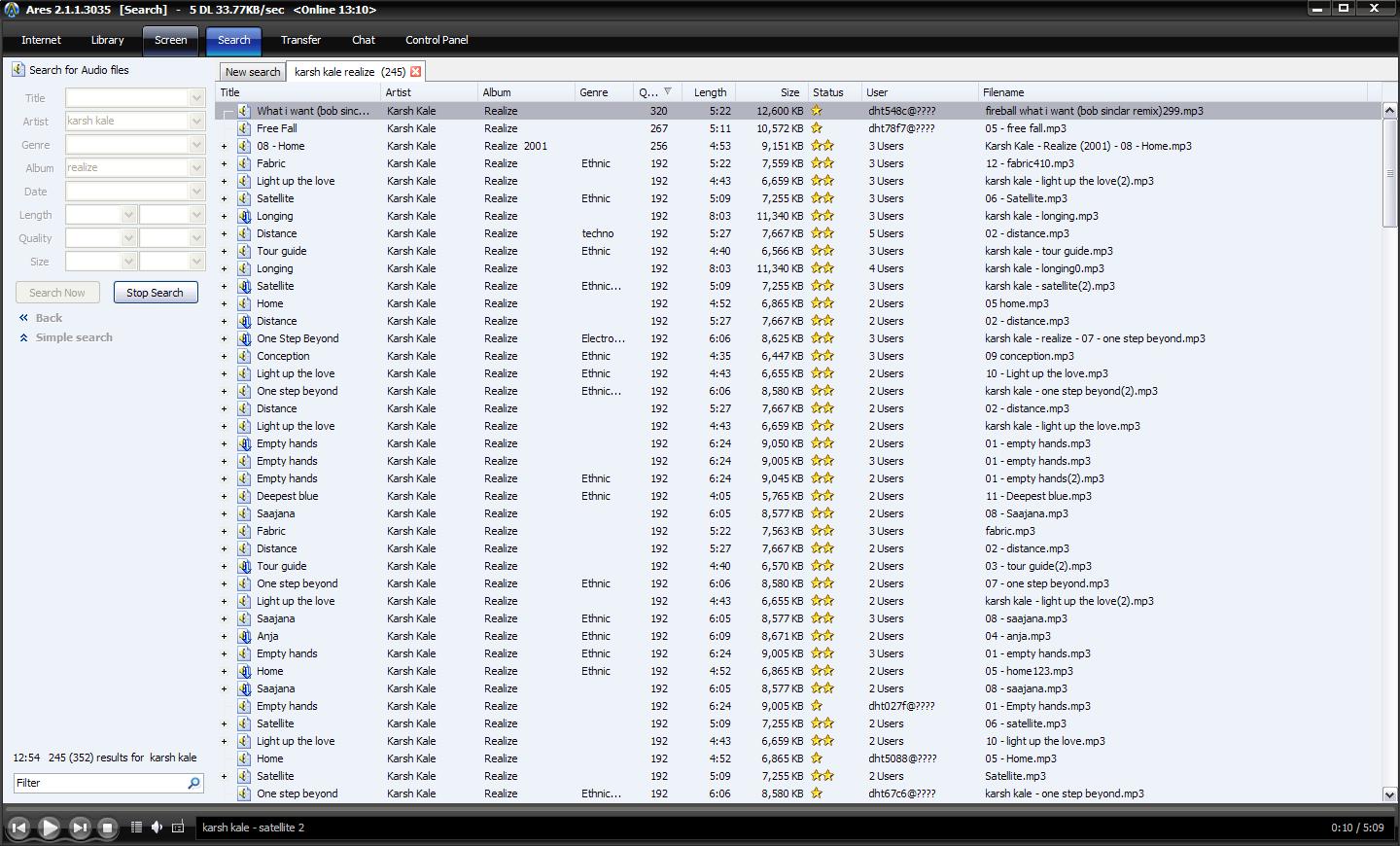Open the Artist dropdown showing karsh kale

click(x=196, y=122)
